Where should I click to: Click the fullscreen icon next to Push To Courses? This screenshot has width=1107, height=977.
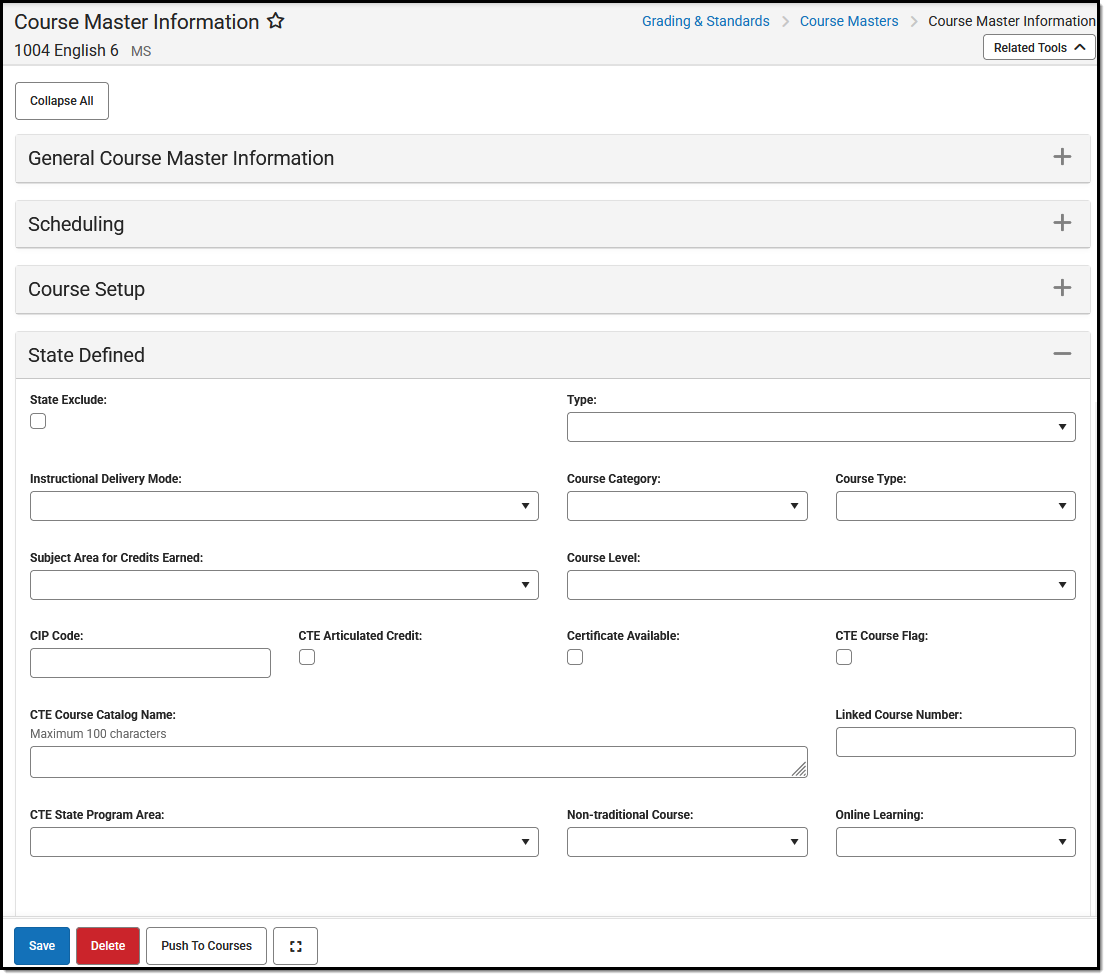(x=295, y=945)
